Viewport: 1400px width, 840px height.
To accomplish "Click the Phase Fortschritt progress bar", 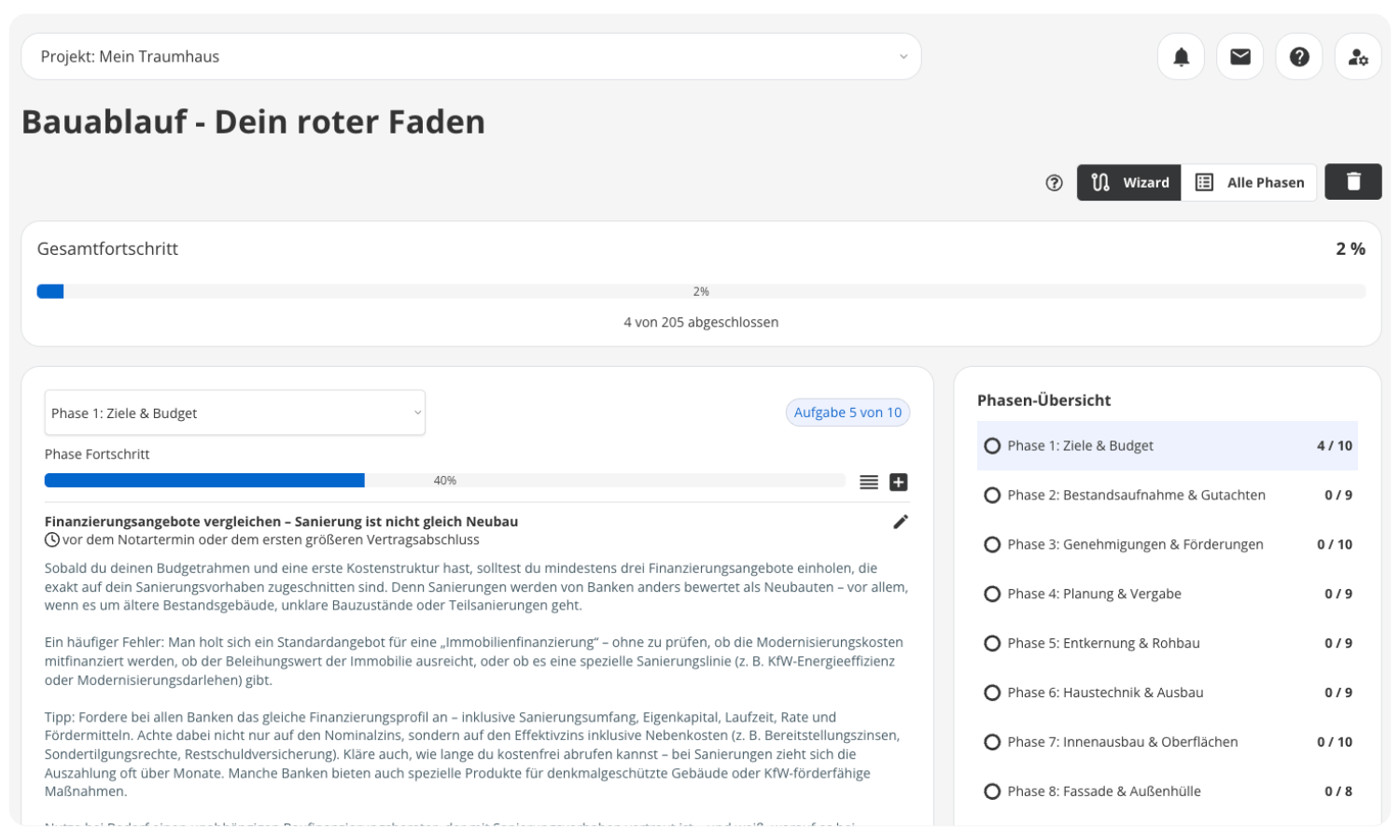I will click(444, 481).
